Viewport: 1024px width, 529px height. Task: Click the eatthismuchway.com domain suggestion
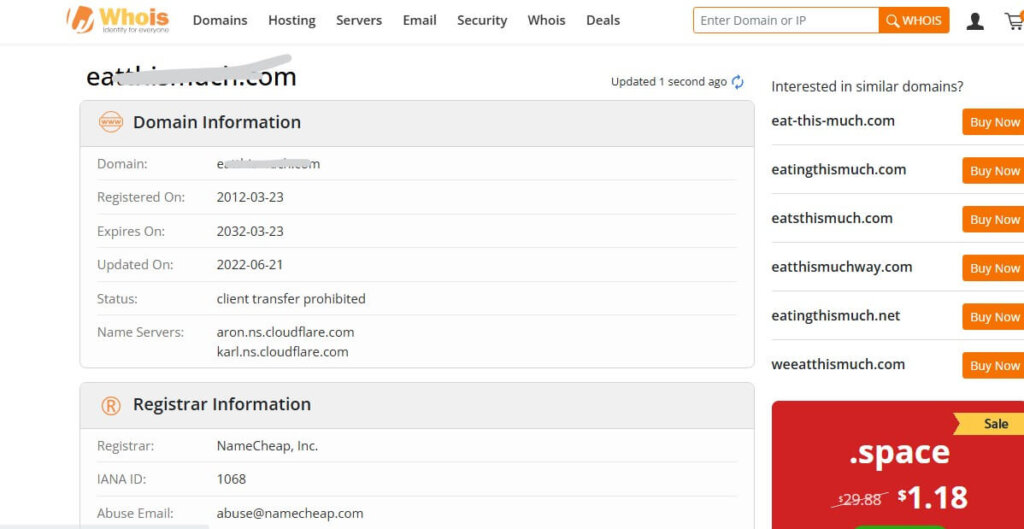(841, 267)
